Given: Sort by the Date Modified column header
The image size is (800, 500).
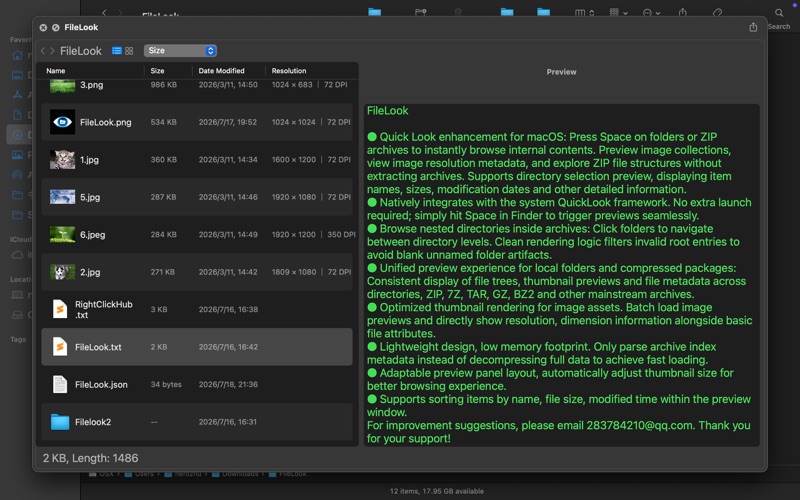Looking at the screenshot, I should click(x=221, y=71).
